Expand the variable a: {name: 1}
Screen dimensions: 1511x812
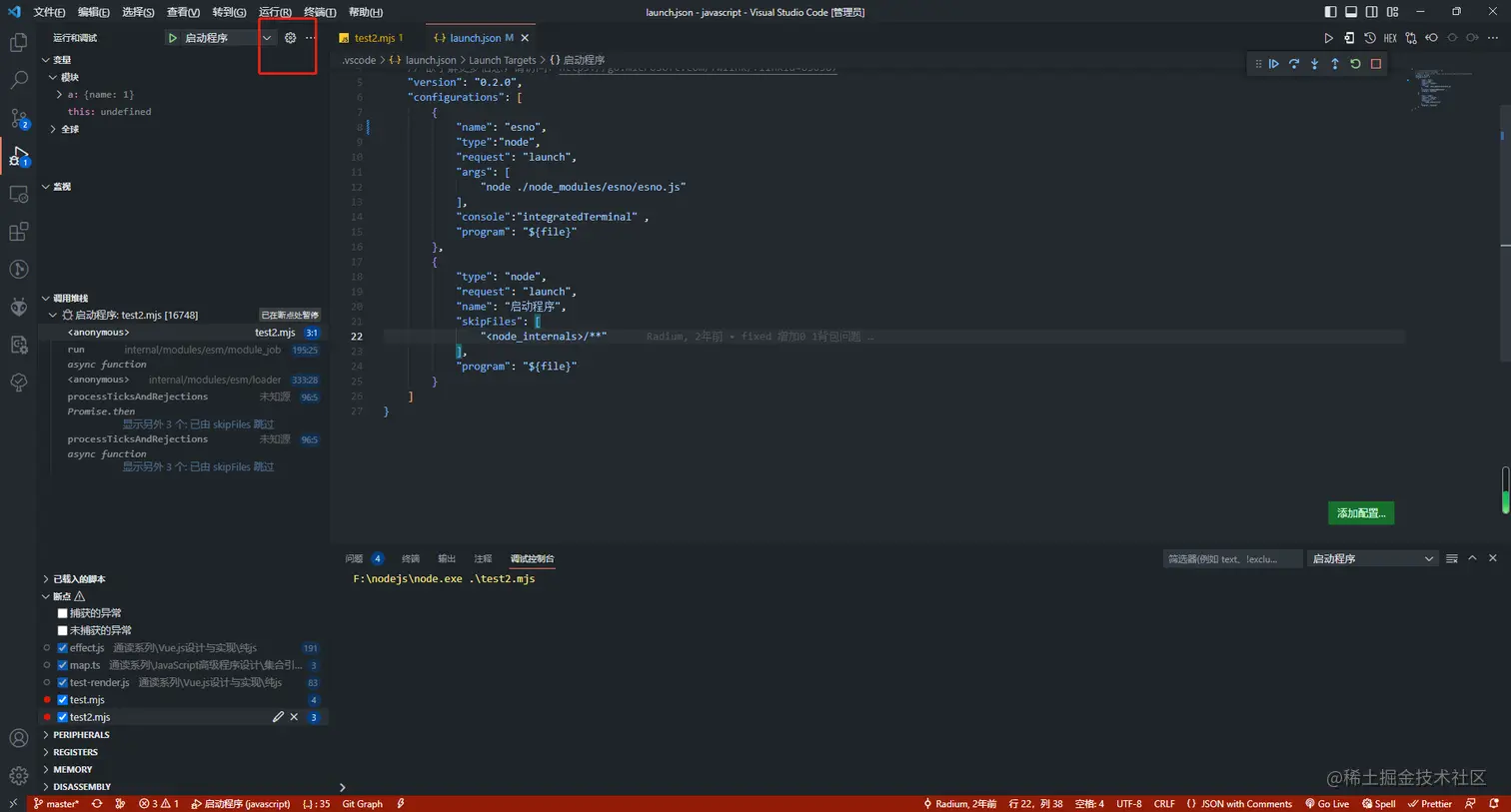(60, 94)
